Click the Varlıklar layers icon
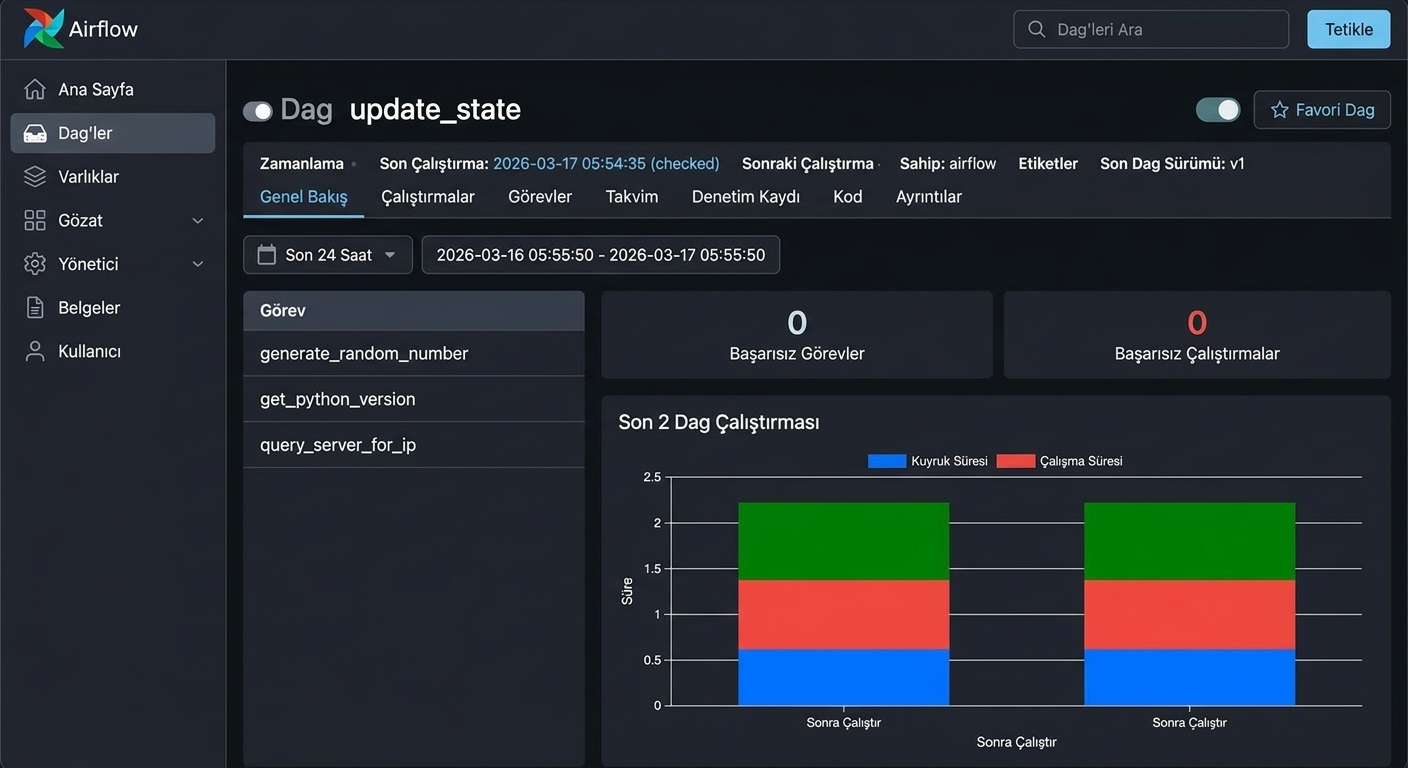This screenshot has height=768, width=1408. tap(35, 177)
